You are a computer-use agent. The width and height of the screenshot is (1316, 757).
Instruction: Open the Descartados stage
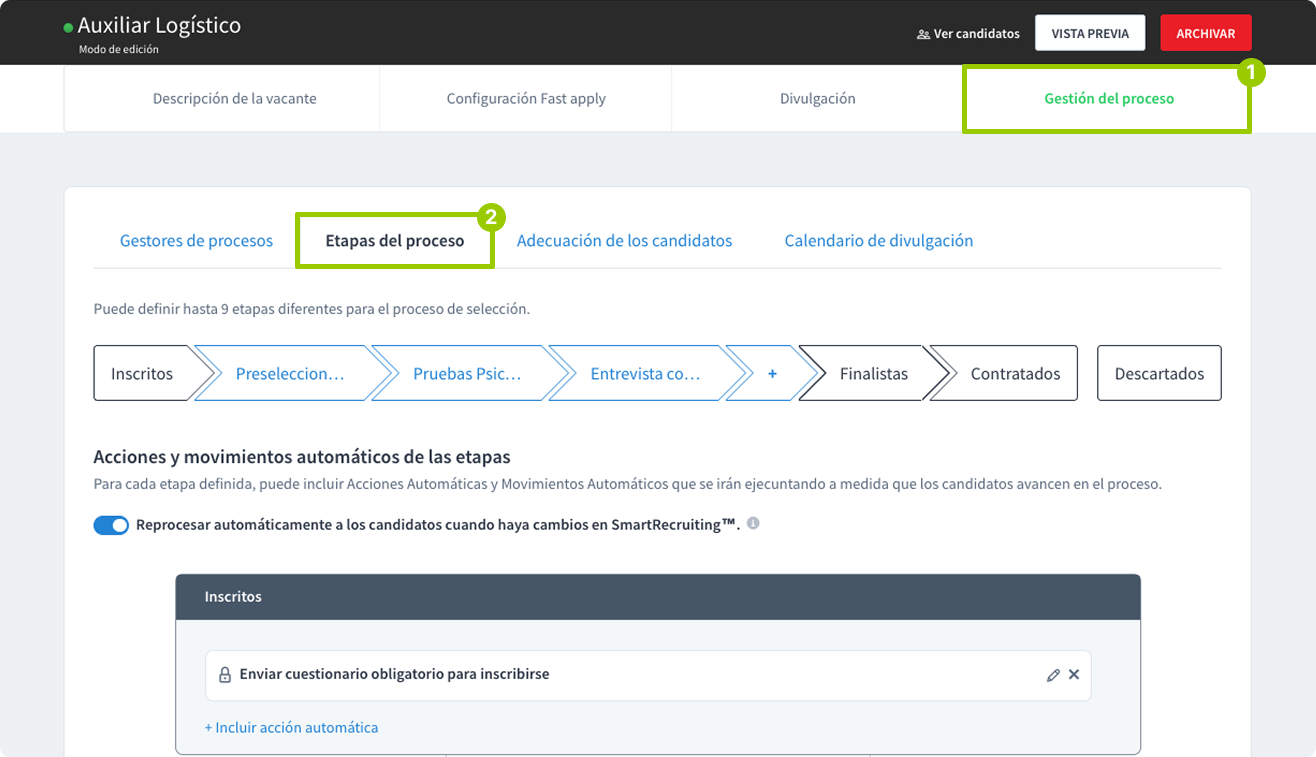click(x=1159, y=373)
